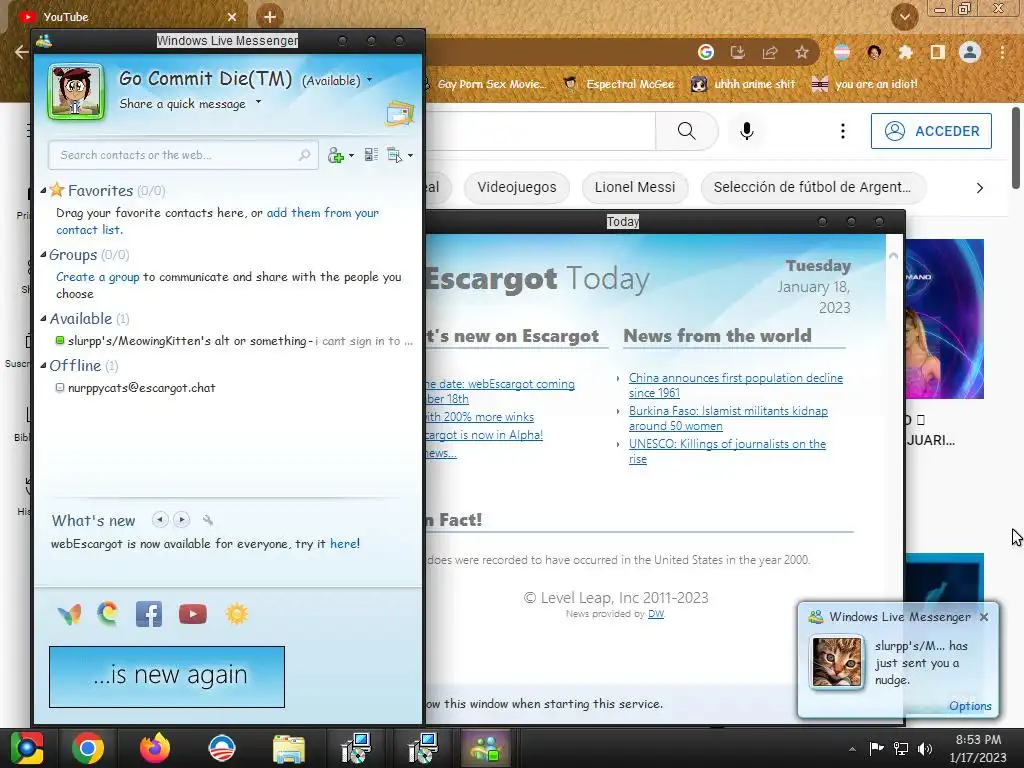Select offline contact nurppycats@escargot.chat

[x=136, y=388]
